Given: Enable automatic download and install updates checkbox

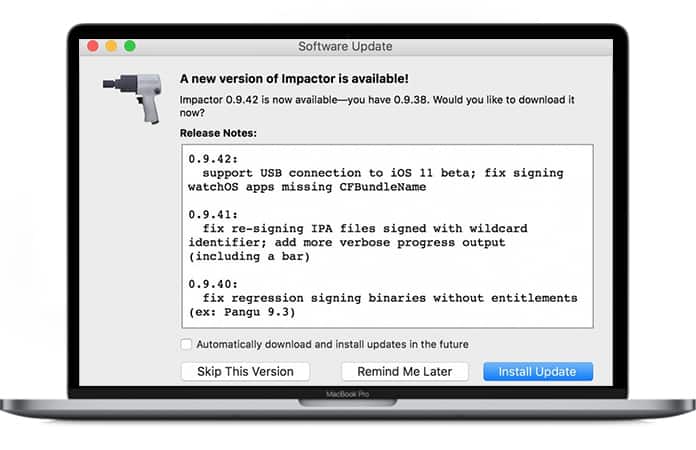Looking at the screenshot, I should pyautogui.click(x=186, y=344).
